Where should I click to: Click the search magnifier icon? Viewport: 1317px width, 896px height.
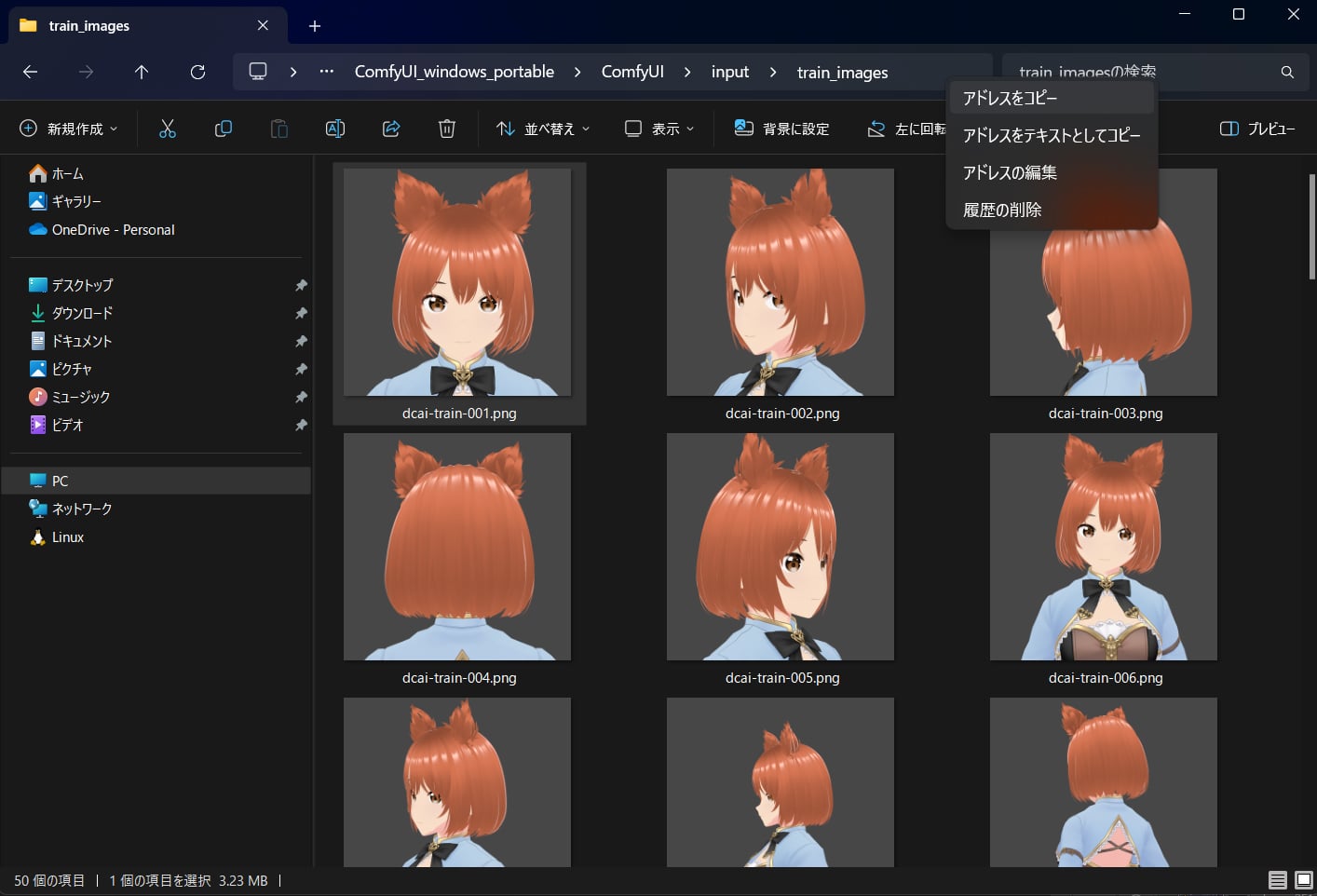[1287, 72]
